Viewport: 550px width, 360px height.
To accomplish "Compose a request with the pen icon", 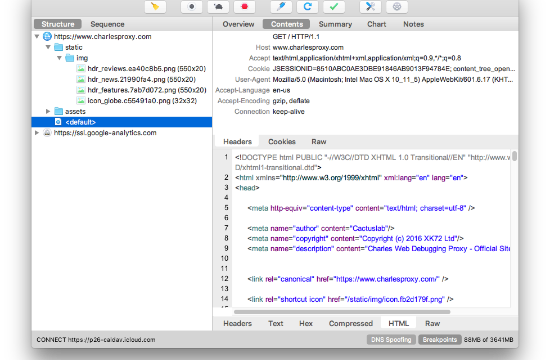I will [281, 7].
